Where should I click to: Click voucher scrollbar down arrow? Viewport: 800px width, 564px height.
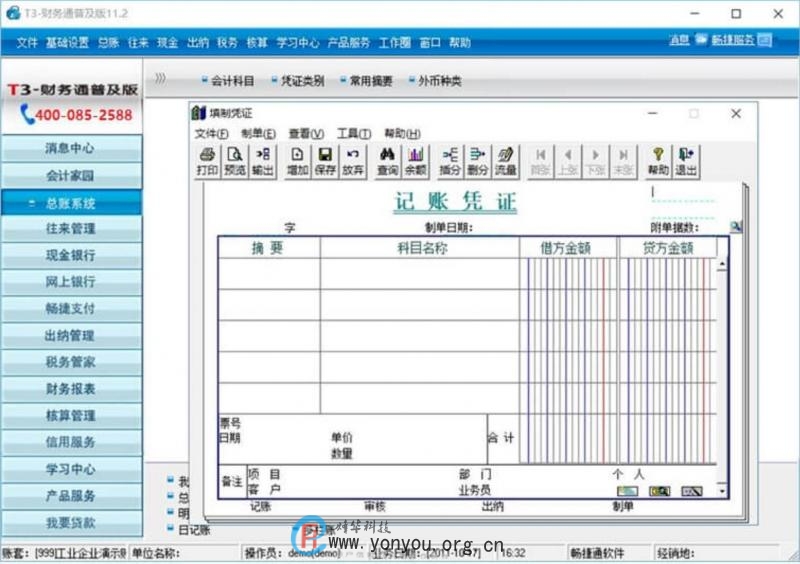click(722, 491)
